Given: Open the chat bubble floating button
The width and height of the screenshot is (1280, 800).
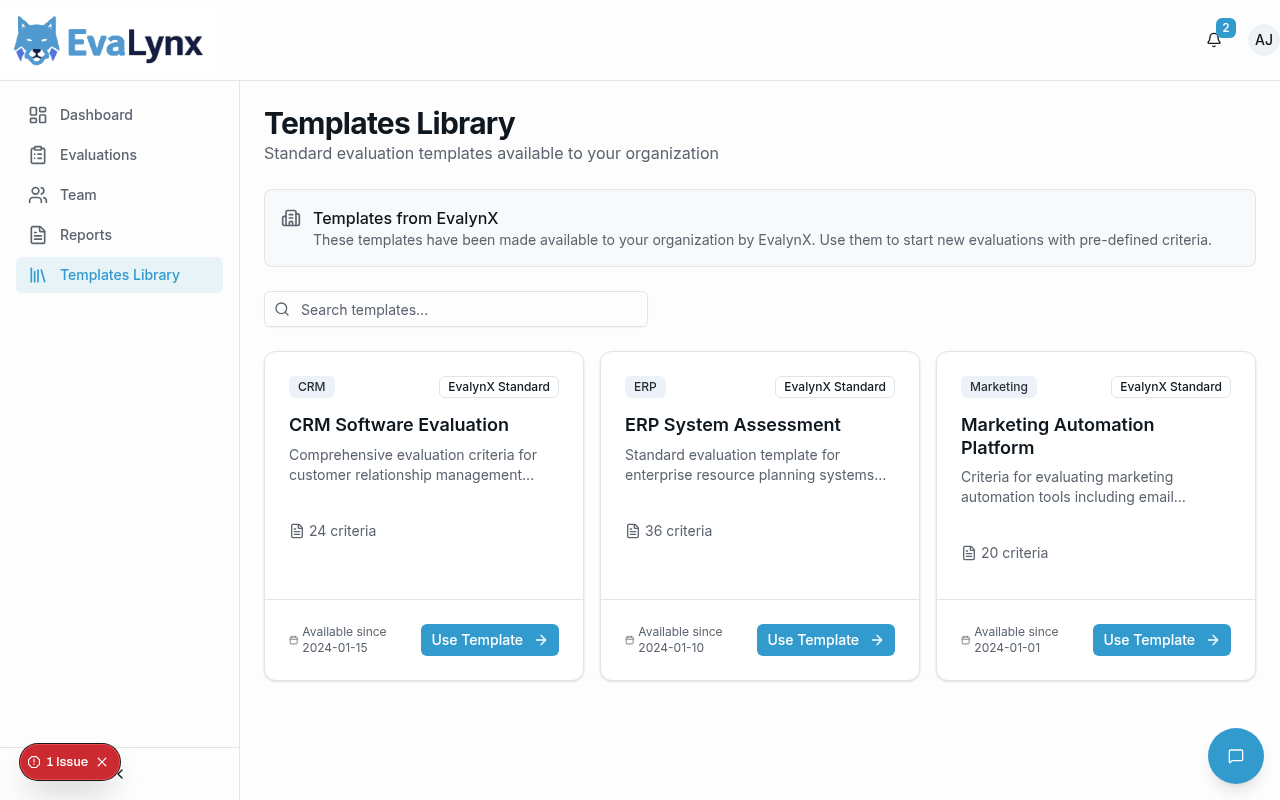Looking at the screenshot, I should [1235, 756].
